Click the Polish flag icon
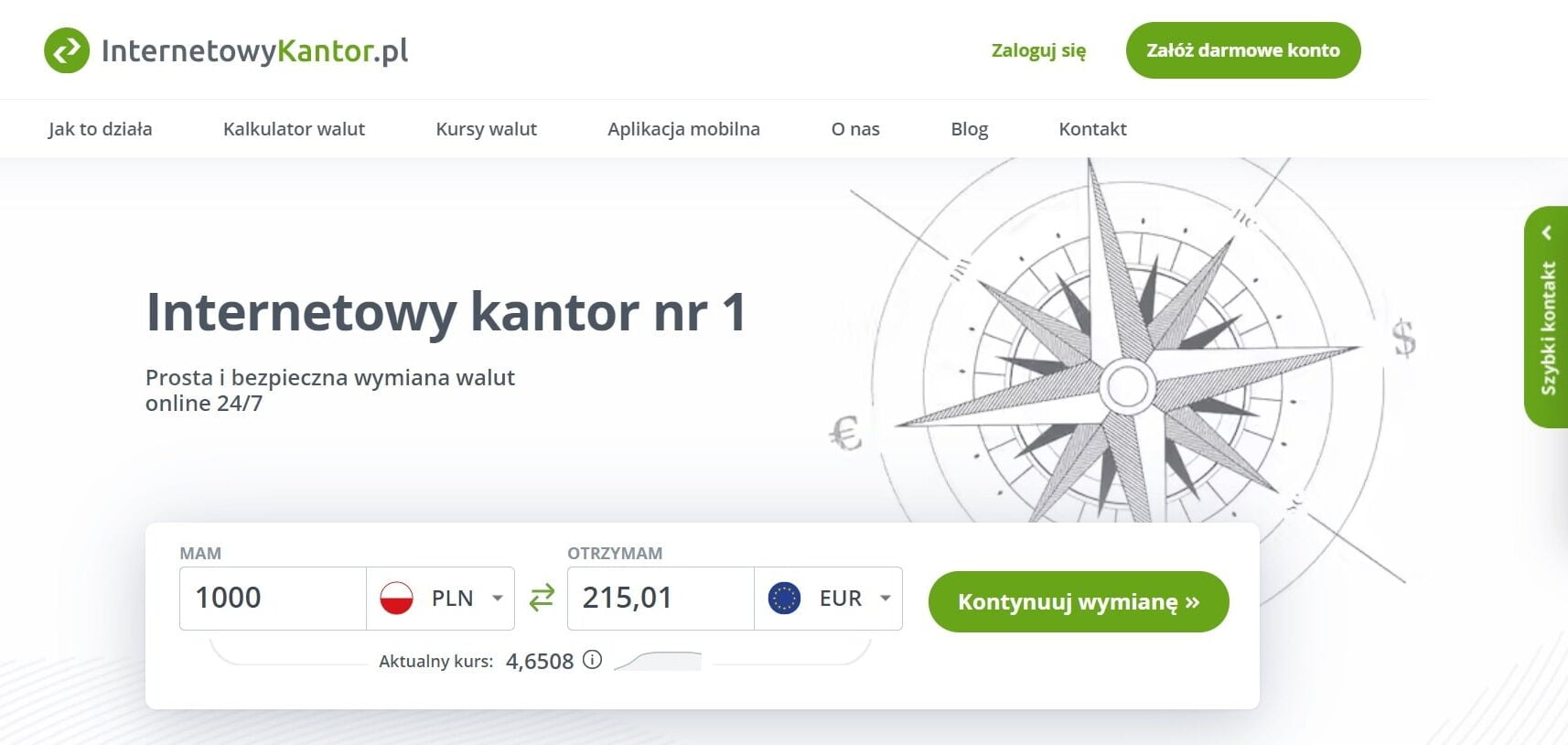This screenshot has width=1568, height=745. point(397,599)
